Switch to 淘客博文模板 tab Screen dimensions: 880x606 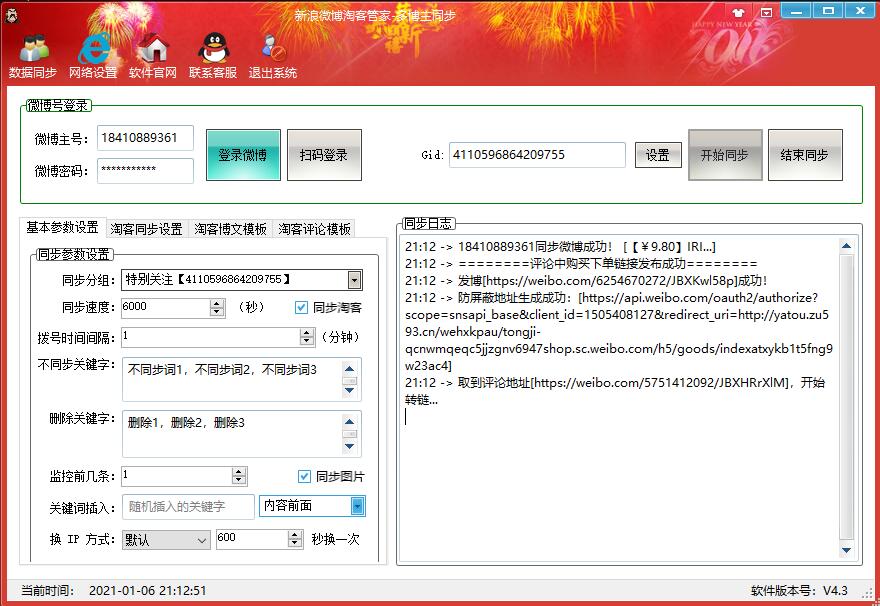(231, 229)
